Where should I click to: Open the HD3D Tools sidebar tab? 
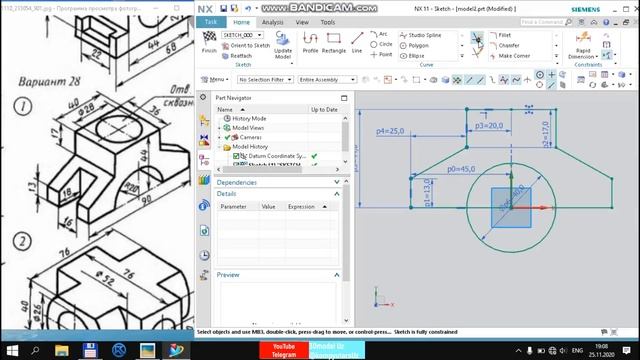click(x=204, y=205)
